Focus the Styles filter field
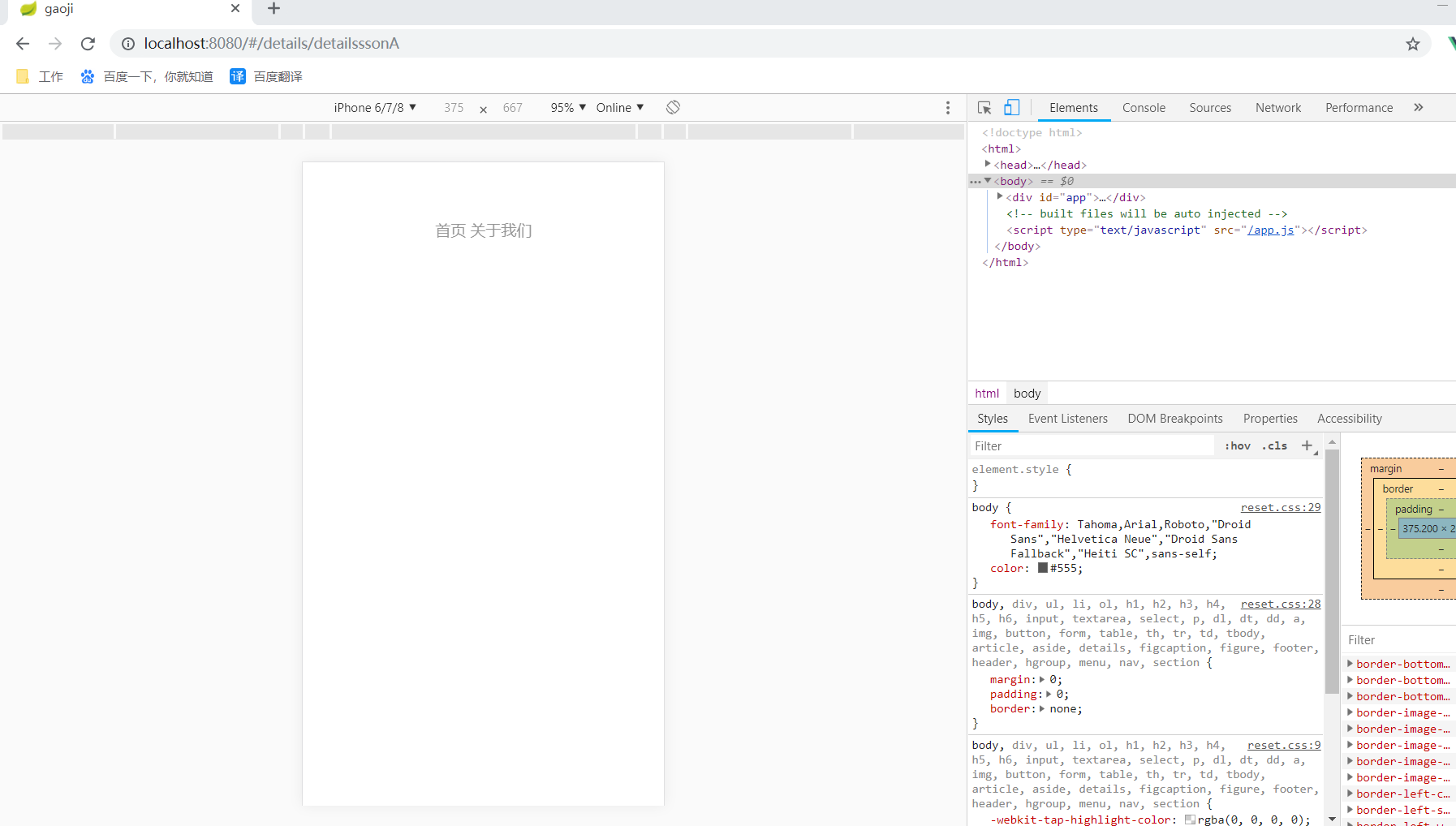1456x826 pixels. (1092, 446)
